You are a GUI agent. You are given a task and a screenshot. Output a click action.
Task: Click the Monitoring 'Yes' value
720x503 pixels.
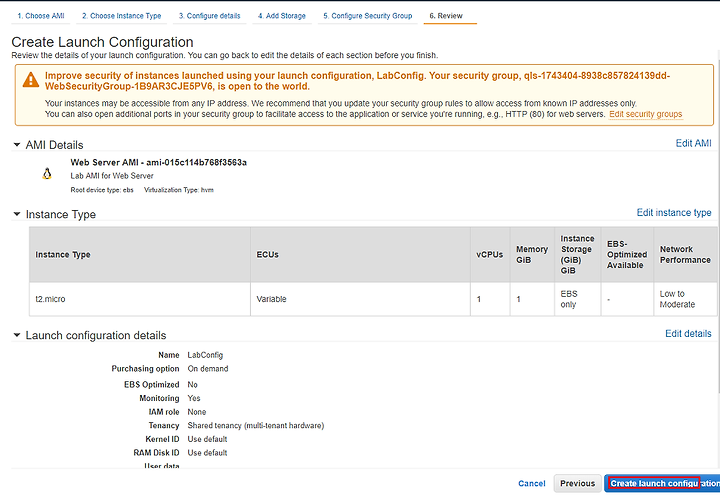tap(194, 398)
